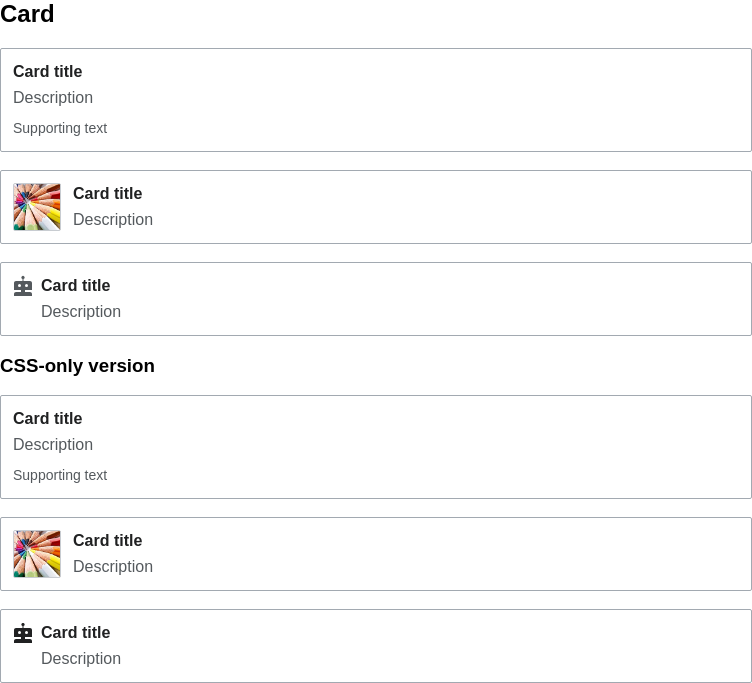Click "Description" in the first card
This screenshot has width=752, height=683.
[53, 97]
